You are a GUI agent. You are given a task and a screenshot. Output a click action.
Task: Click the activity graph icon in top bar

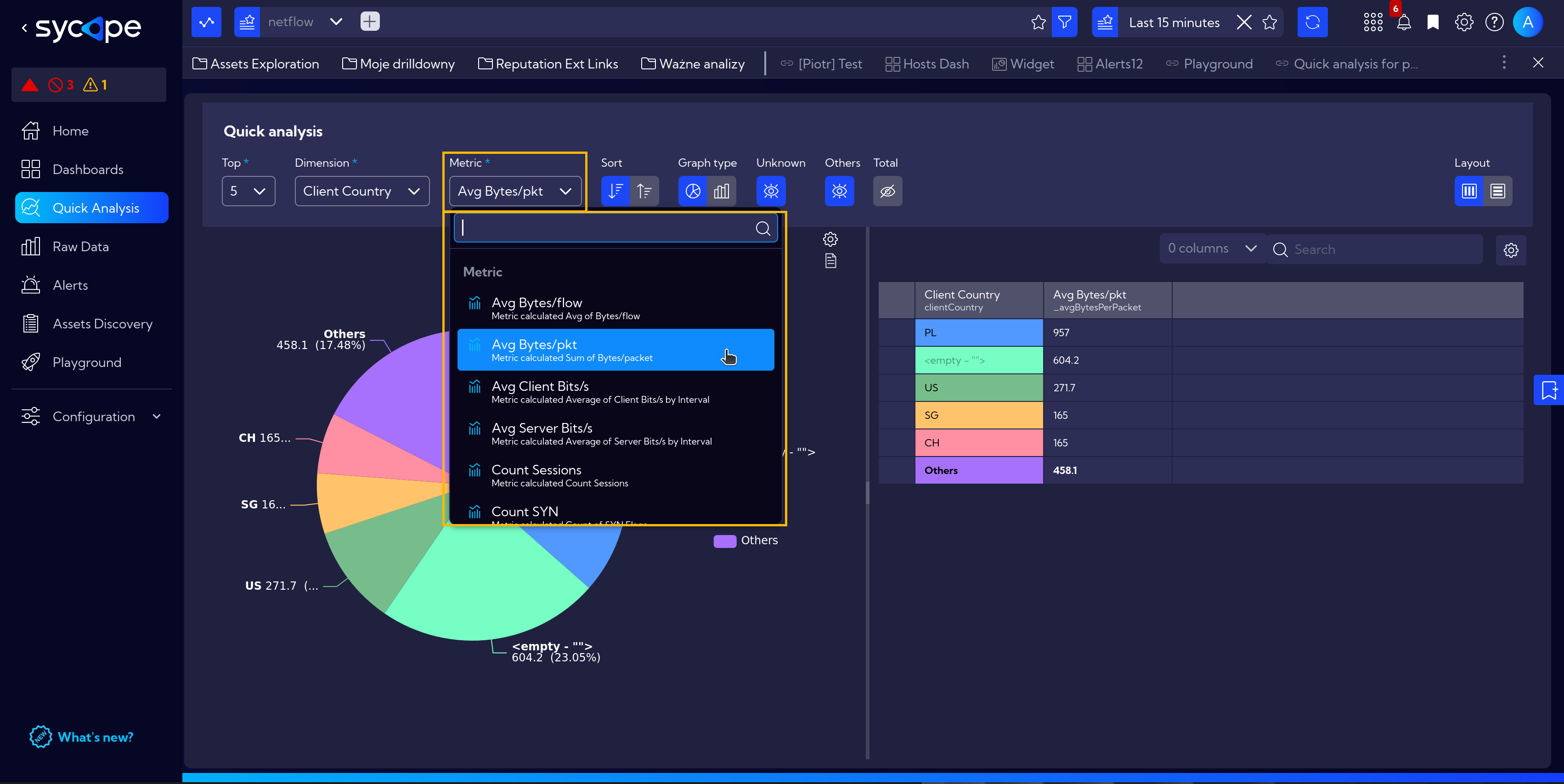tap(206, 23)
